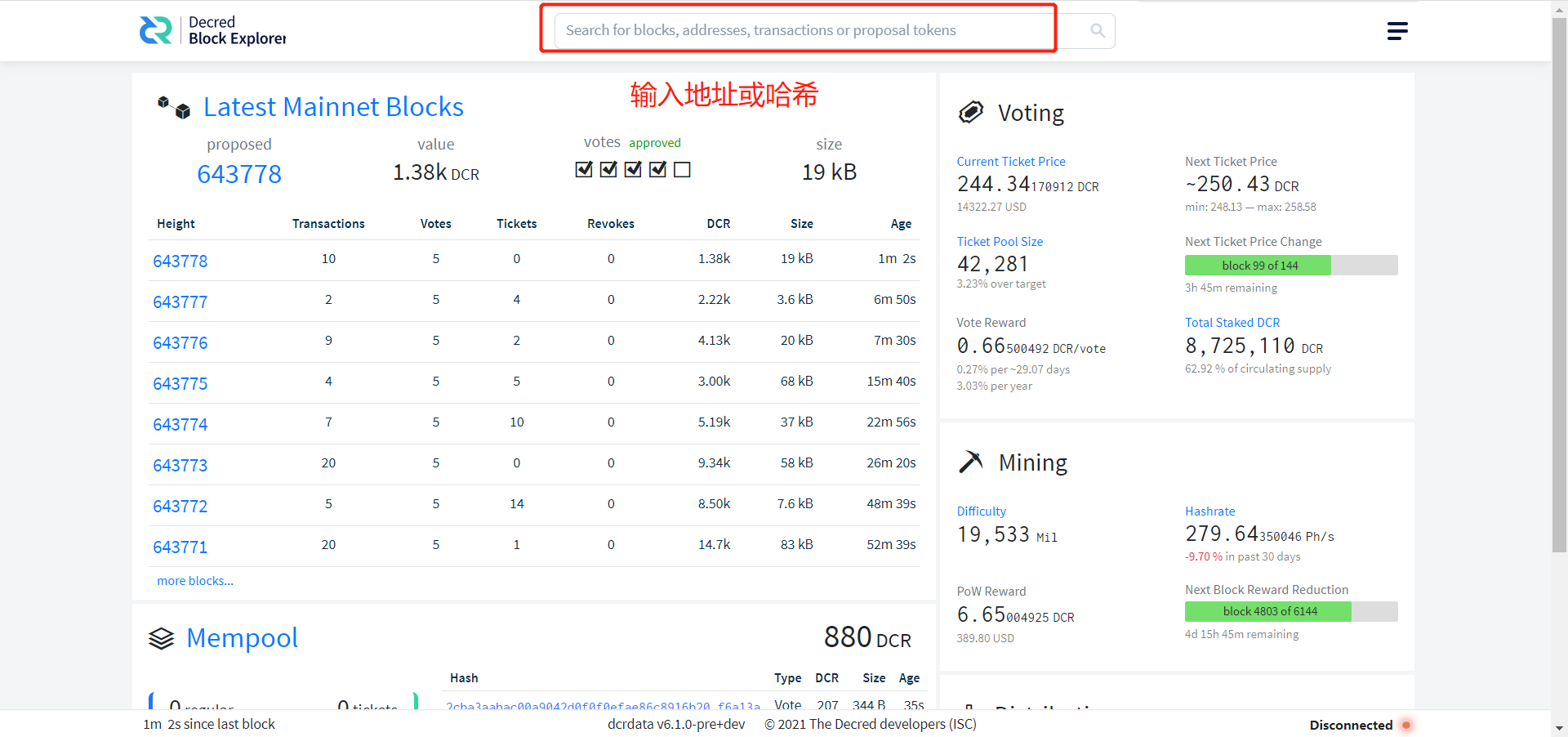
Task: Click the page vertical scrollbar
Action: pos(1559,286)
